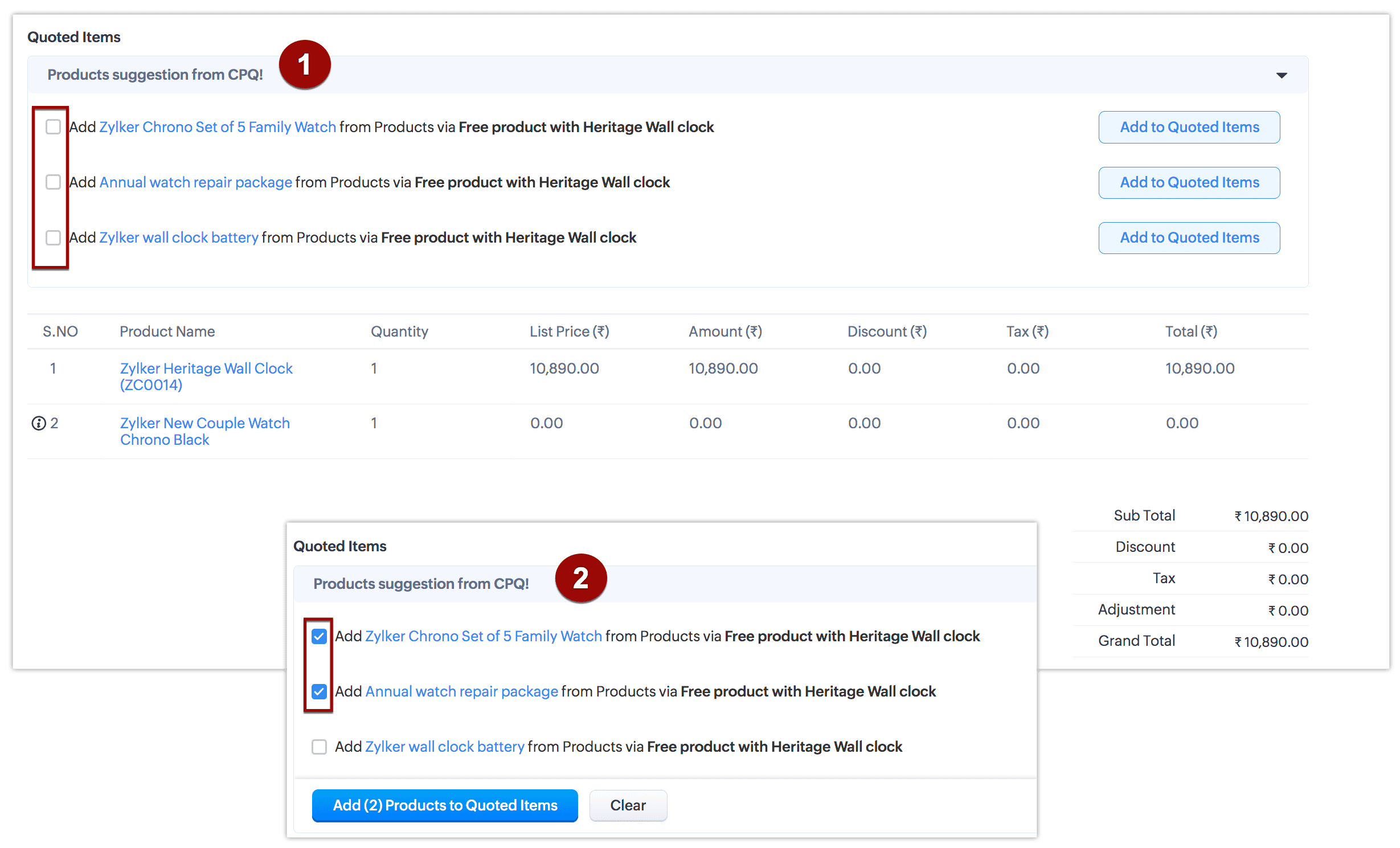
Task: Click the S.NO column header
Action: 60,331
